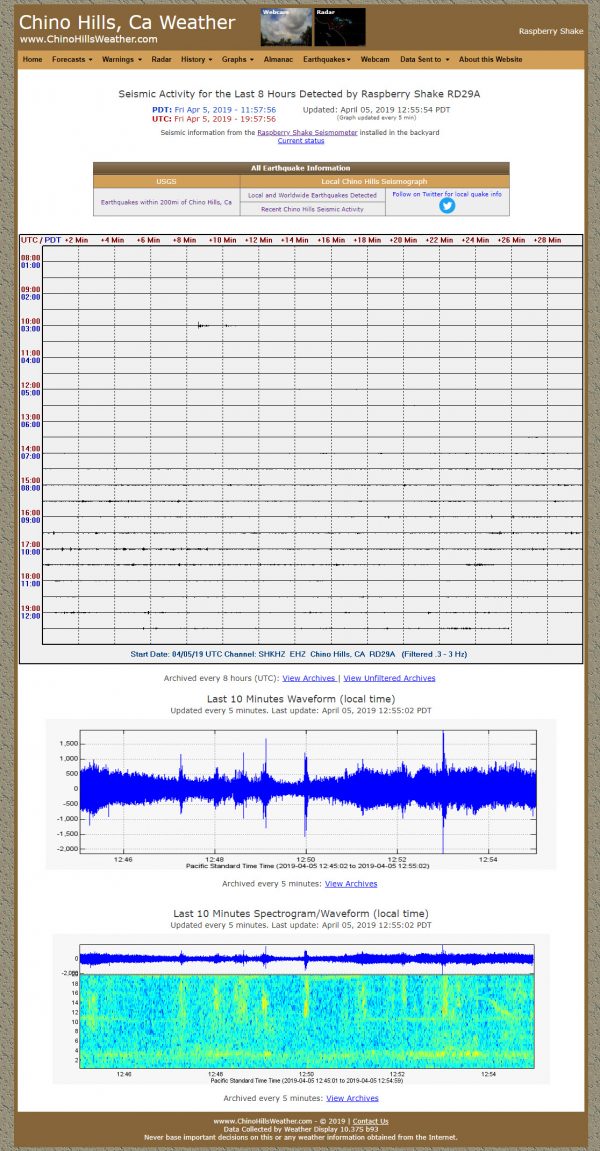The height and width of the screenshot is (1151, 600).
Task: Click the 8-hour seismic helicorder graph
Action: [301, 449]
